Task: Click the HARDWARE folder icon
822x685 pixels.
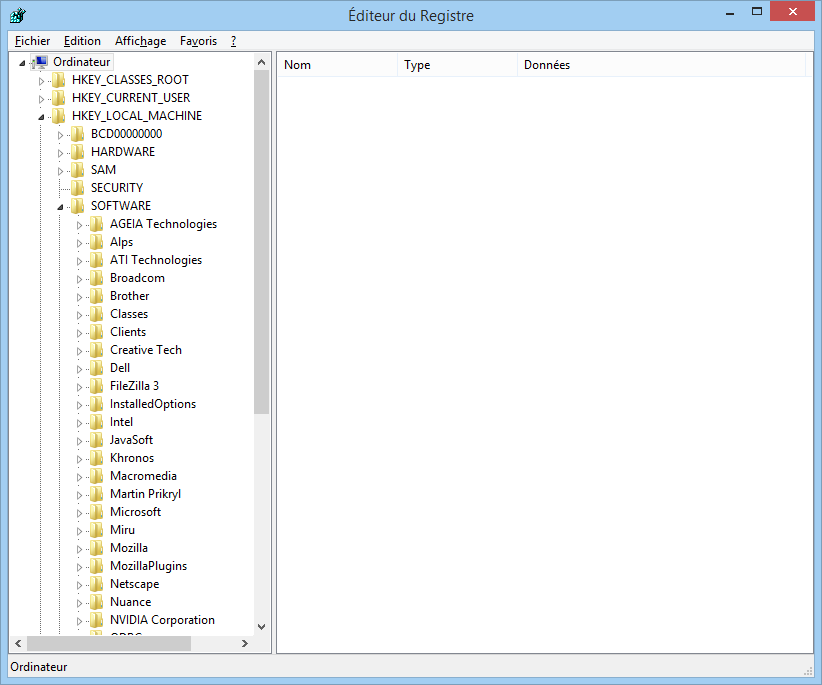Action: 78,152
